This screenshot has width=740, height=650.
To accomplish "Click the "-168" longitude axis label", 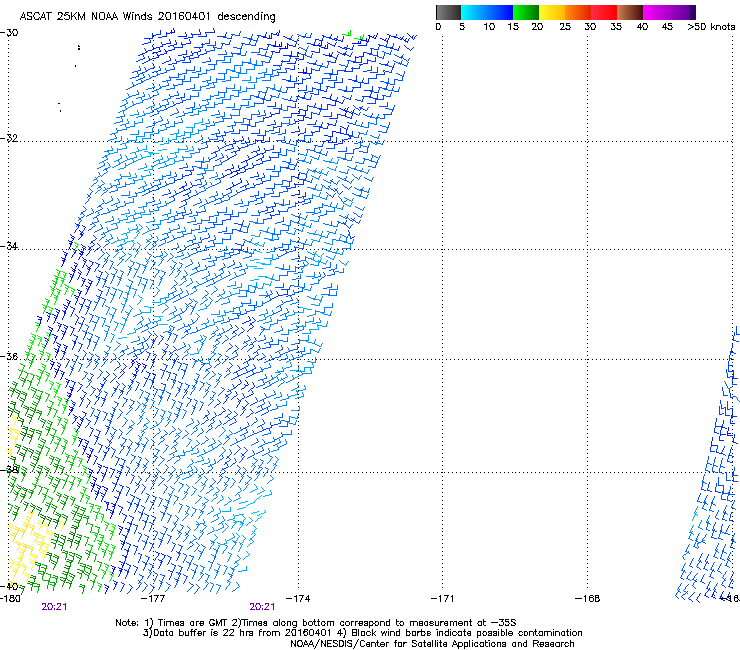I will click(588, 599).
